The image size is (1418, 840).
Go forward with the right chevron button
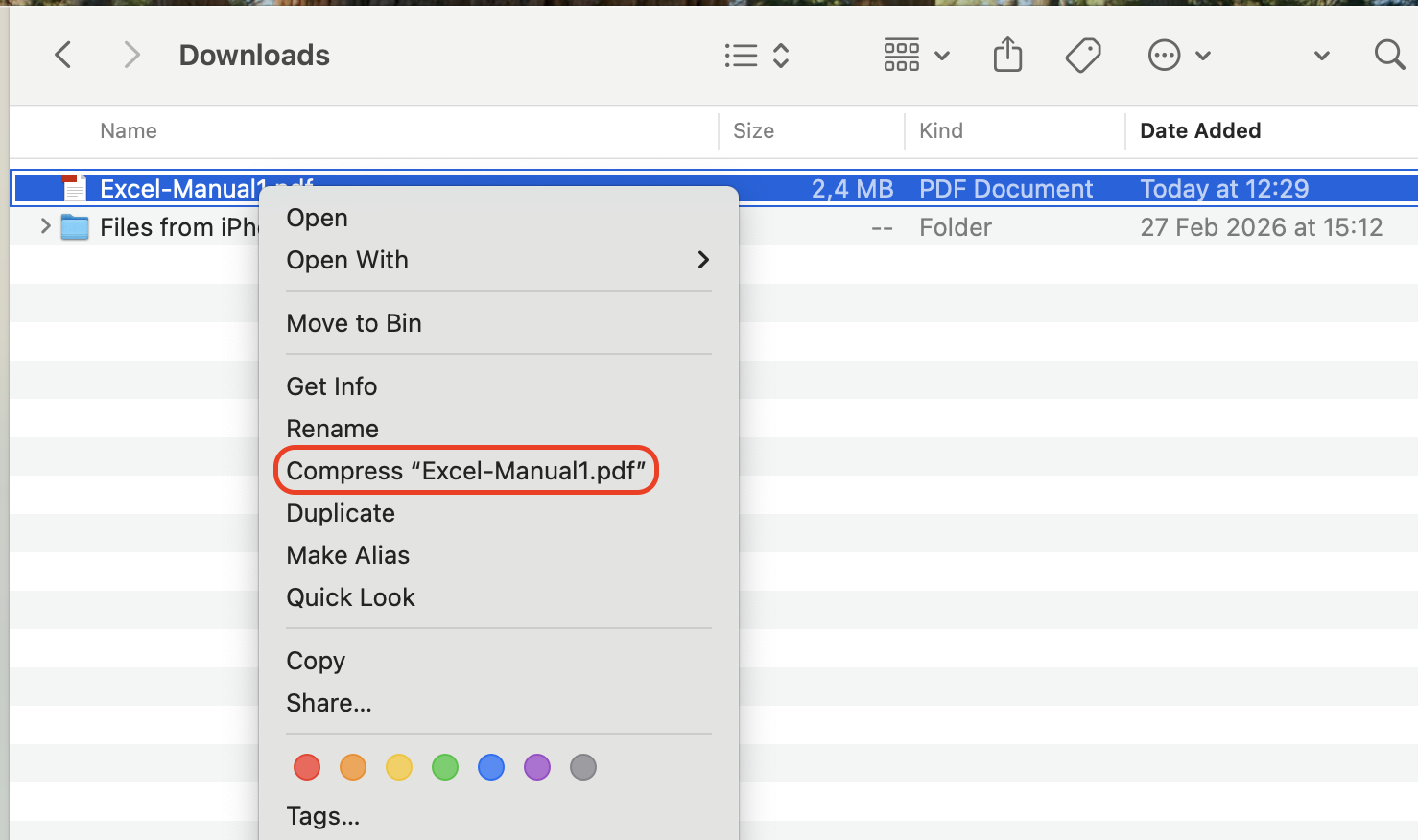click(131, 55)
